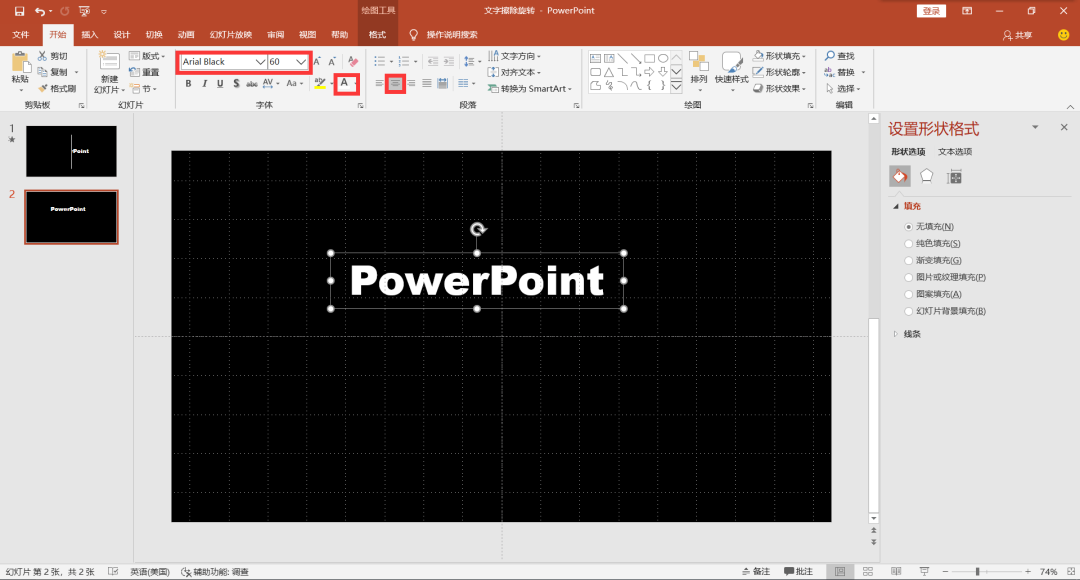Click the Tell me search box (操作说明搜索)

pos(444,34)
